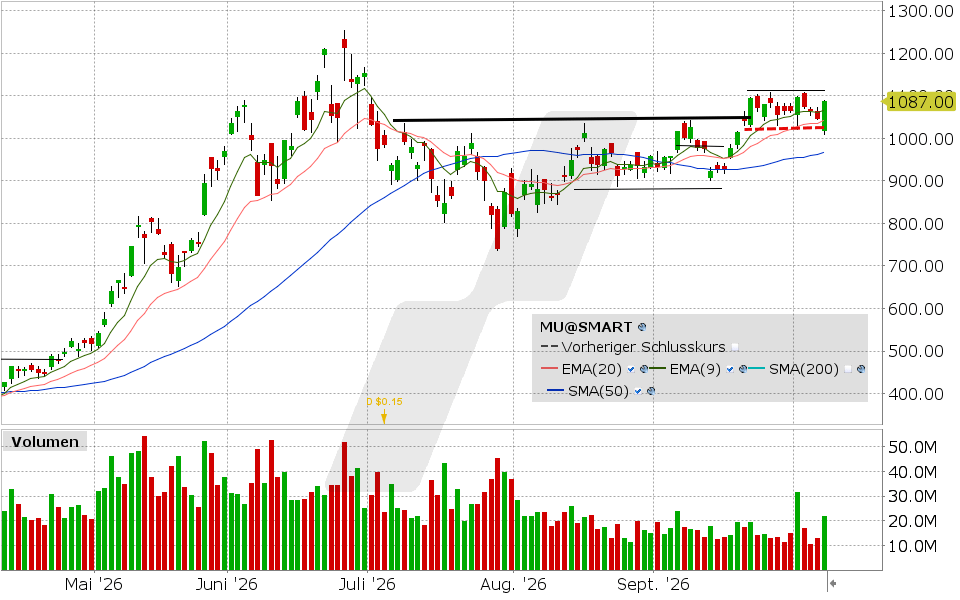The height and width of the screenshot is (600, 960).
Task: Click the EMA(20) legend label
Action: point(591,369)
